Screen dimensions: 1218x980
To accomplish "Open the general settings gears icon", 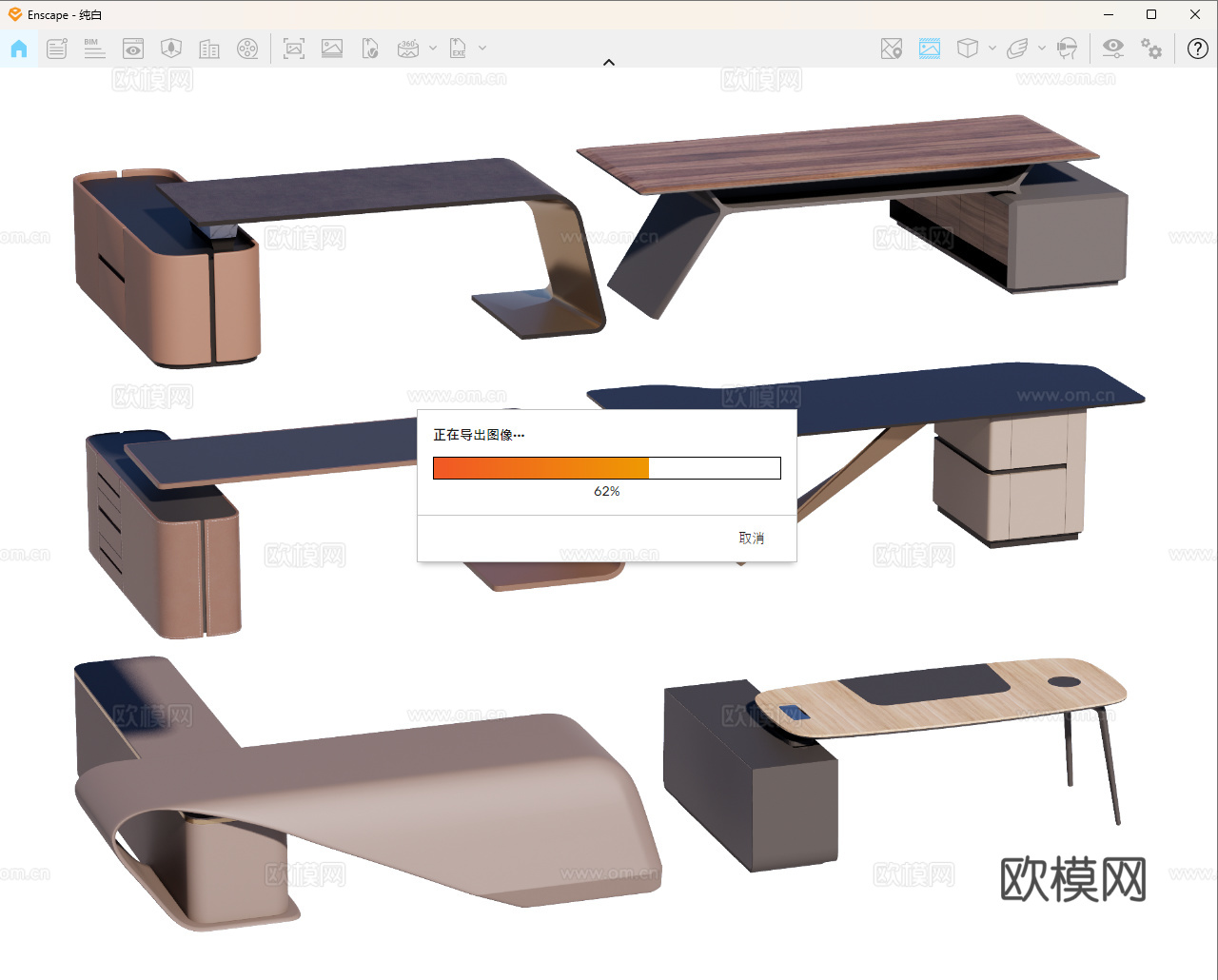I will [1151, 49].
